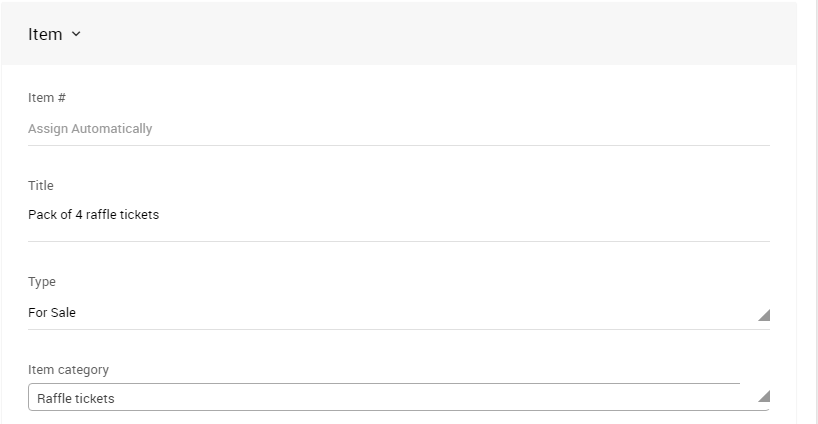Click the Type field label
The width and height of the screenshot is (818, 424).
click(x=42, y=282)
